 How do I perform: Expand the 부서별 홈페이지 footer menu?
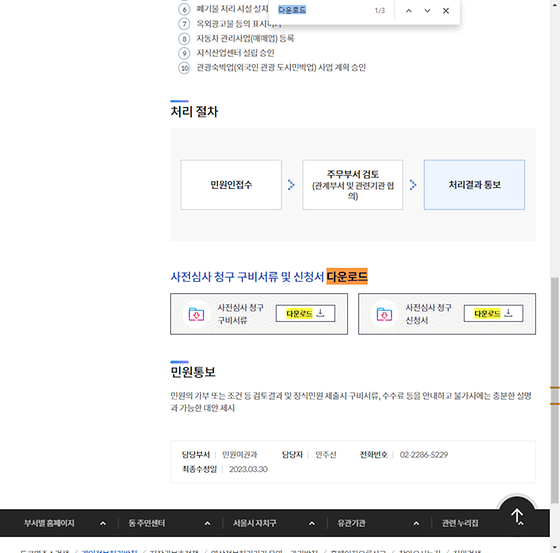coord(65,523)
